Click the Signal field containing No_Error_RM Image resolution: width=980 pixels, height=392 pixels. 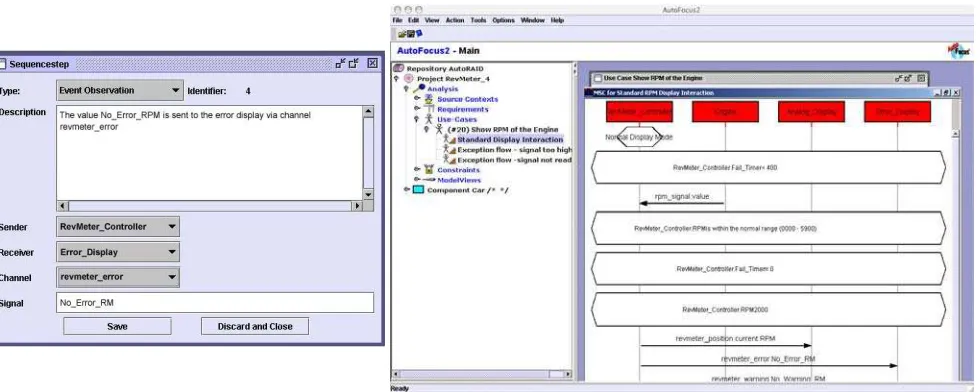tap(215, 303)
